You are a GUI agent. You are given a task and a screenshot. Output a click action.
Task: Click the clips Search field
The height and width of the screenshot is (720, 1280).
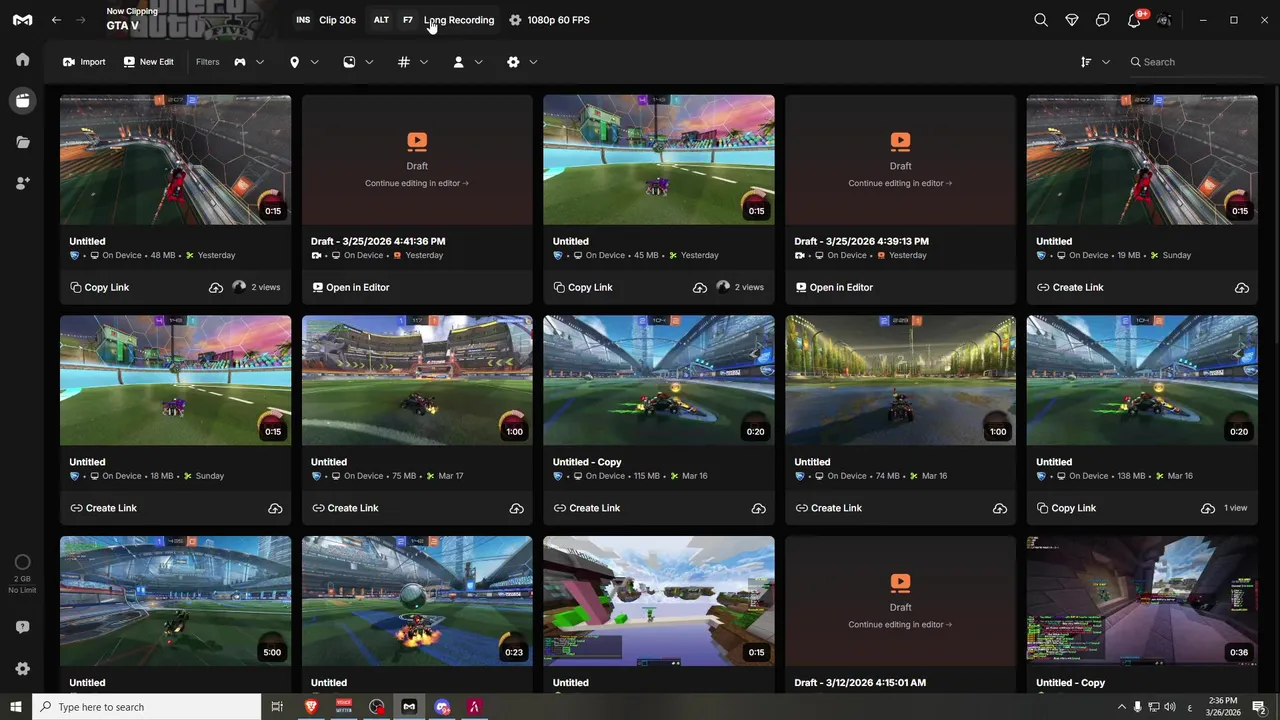1194,62
